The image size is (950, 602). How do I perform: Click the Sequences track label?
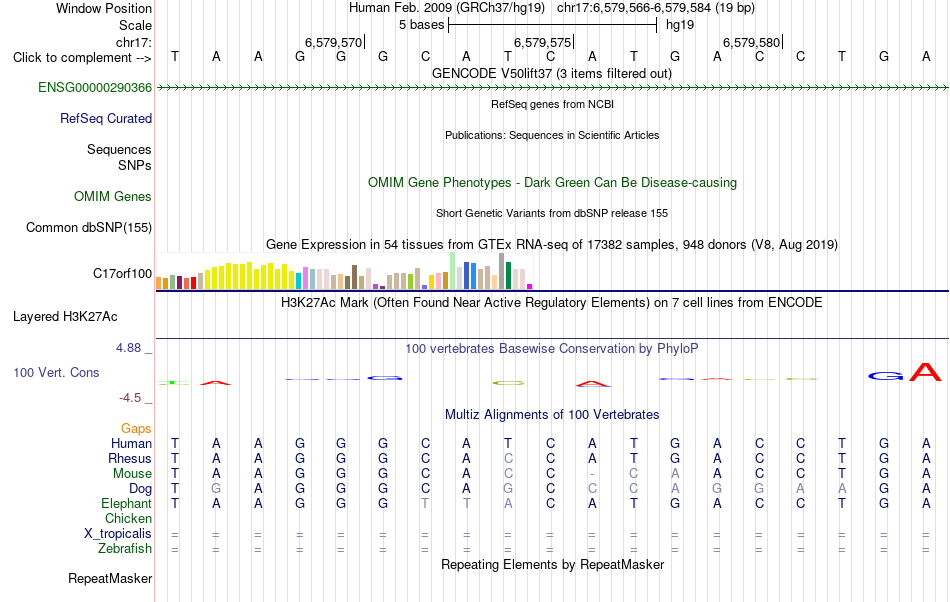point(119,149)
